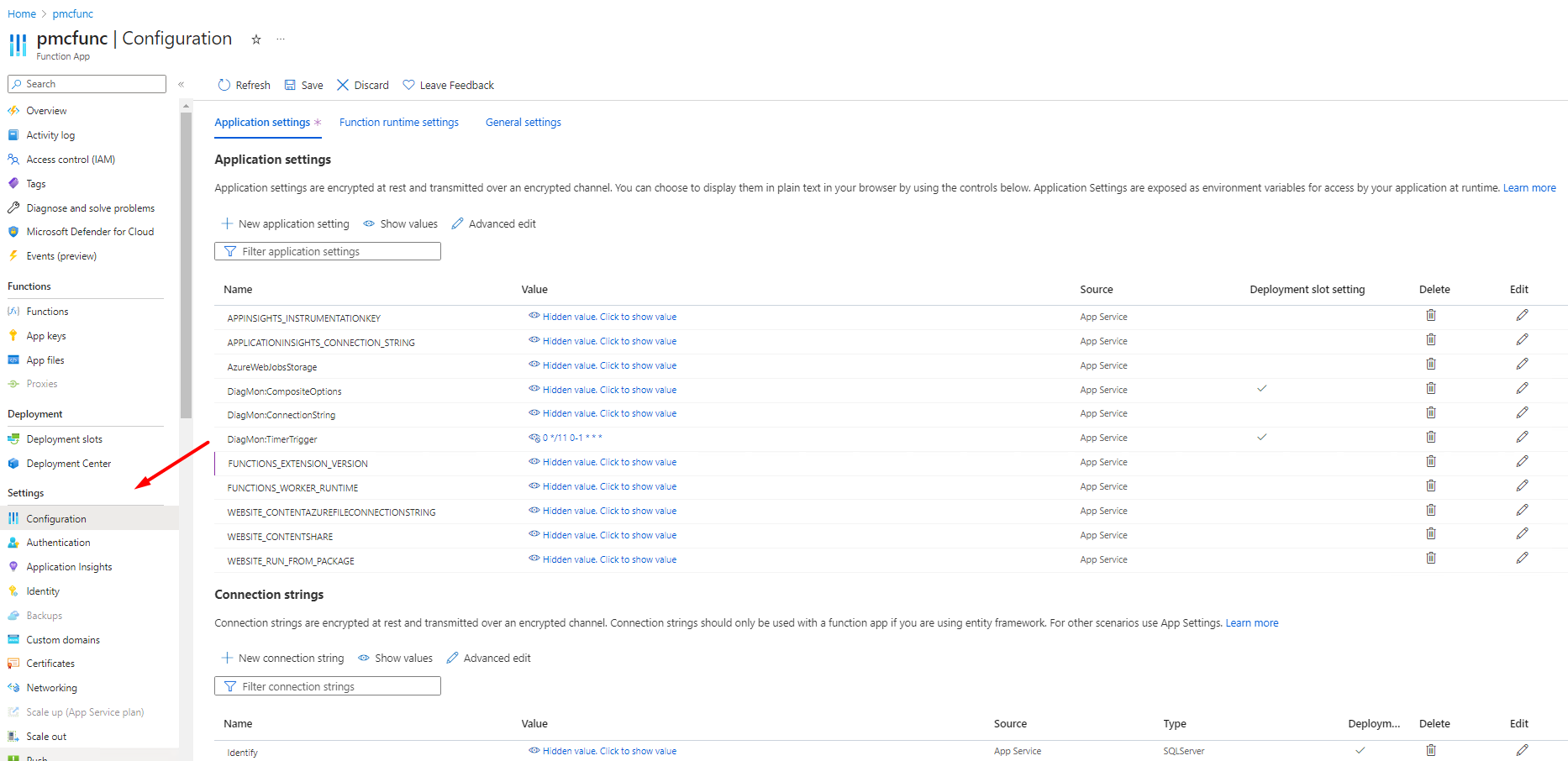Viewport: 1568px width, 761px height.
Task: Focus the sidebar Search box
Action: pyautogui.click(x=87, y=84)
